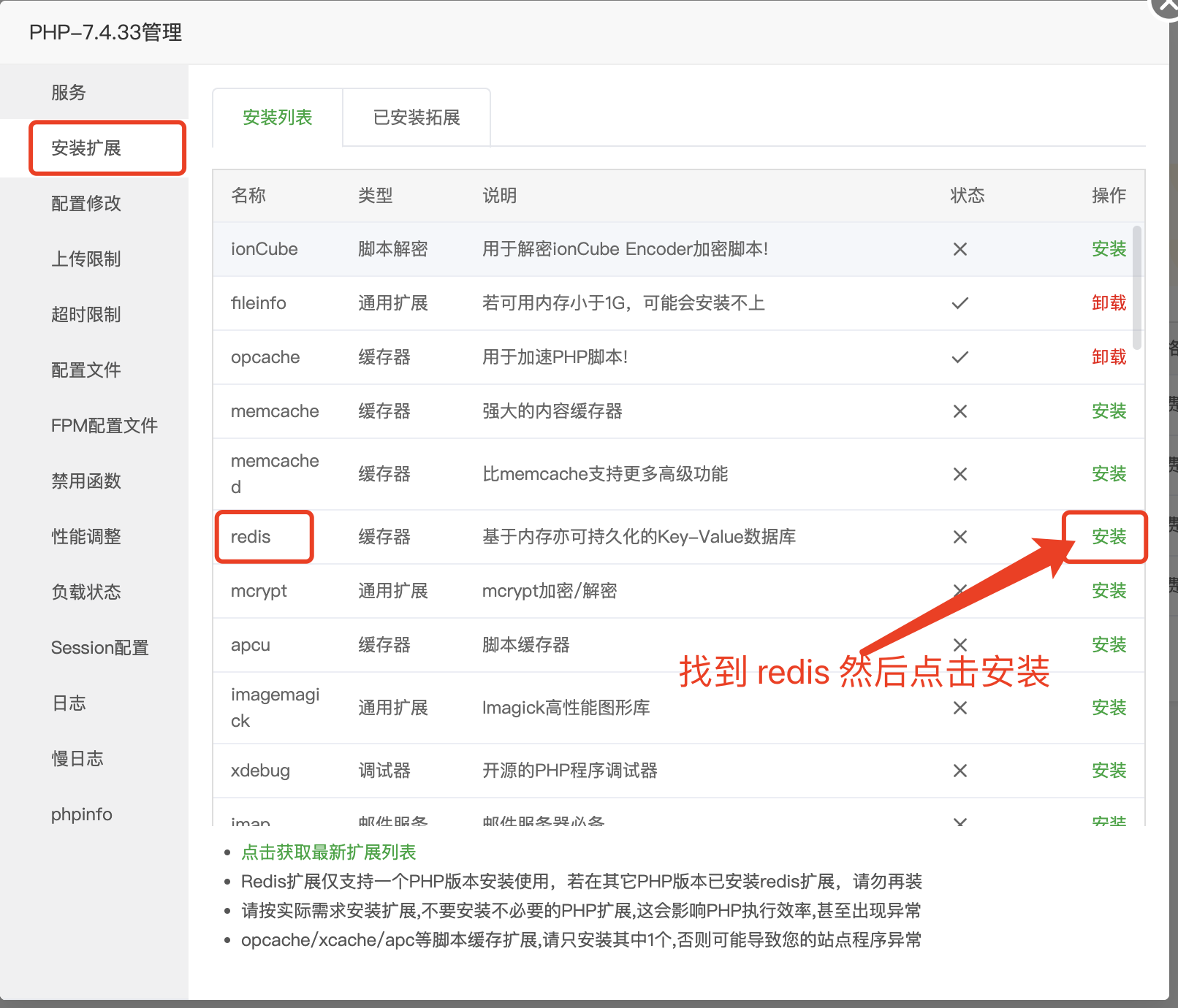This screenshot has width=1178, height=1008.
Task: Uninstall the opcache extension
Action: [1108, 357]
